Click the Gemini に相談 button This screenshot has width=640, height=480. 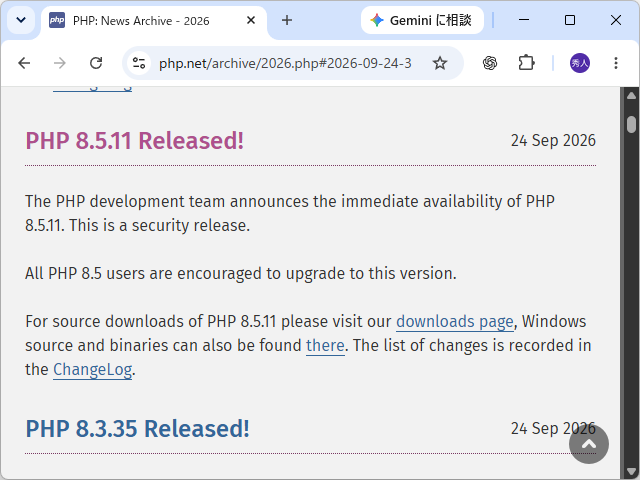point(422,20)
